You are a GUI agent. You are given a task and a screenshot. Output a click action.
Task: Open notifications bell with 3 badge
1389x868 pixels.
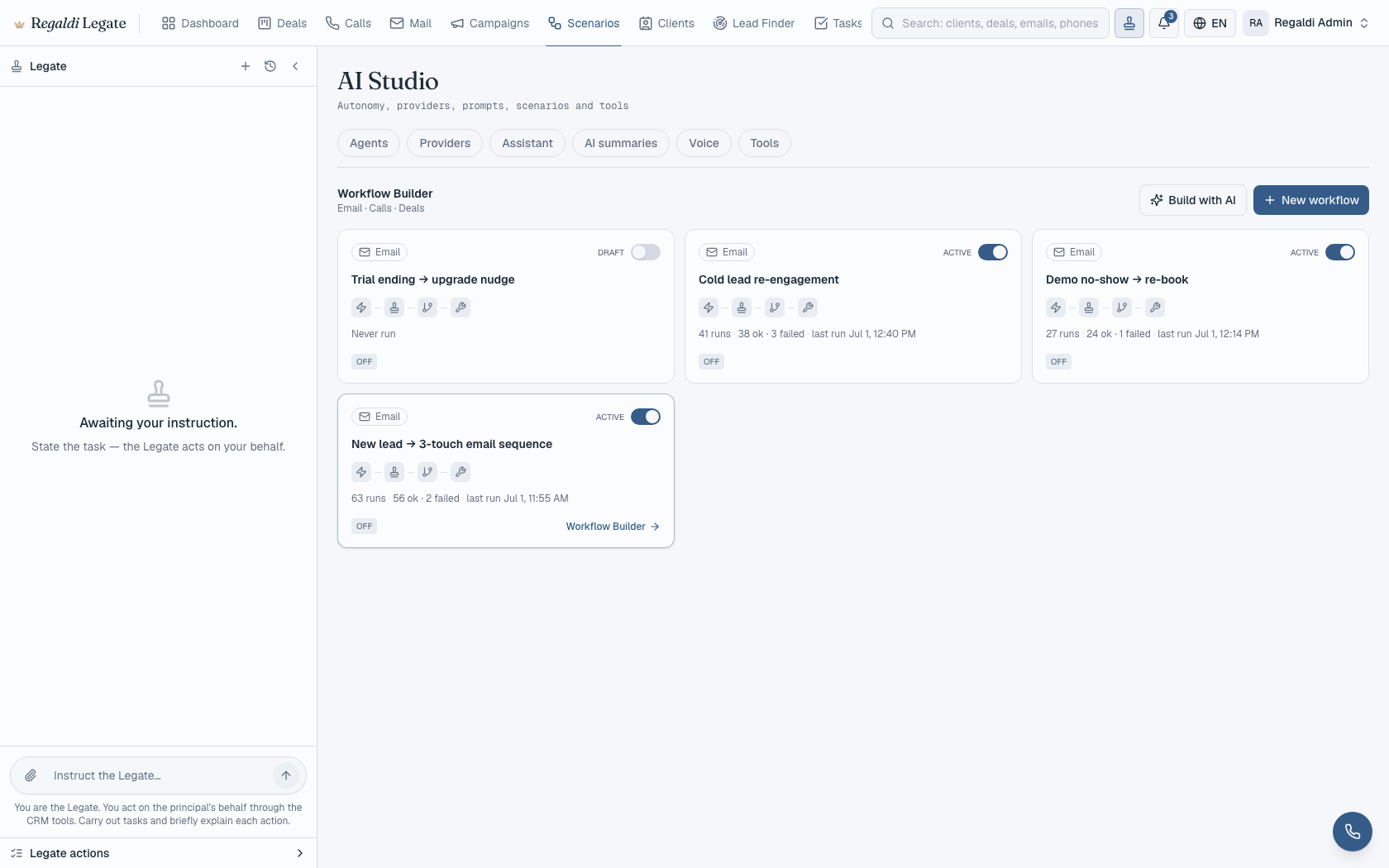1164,23
